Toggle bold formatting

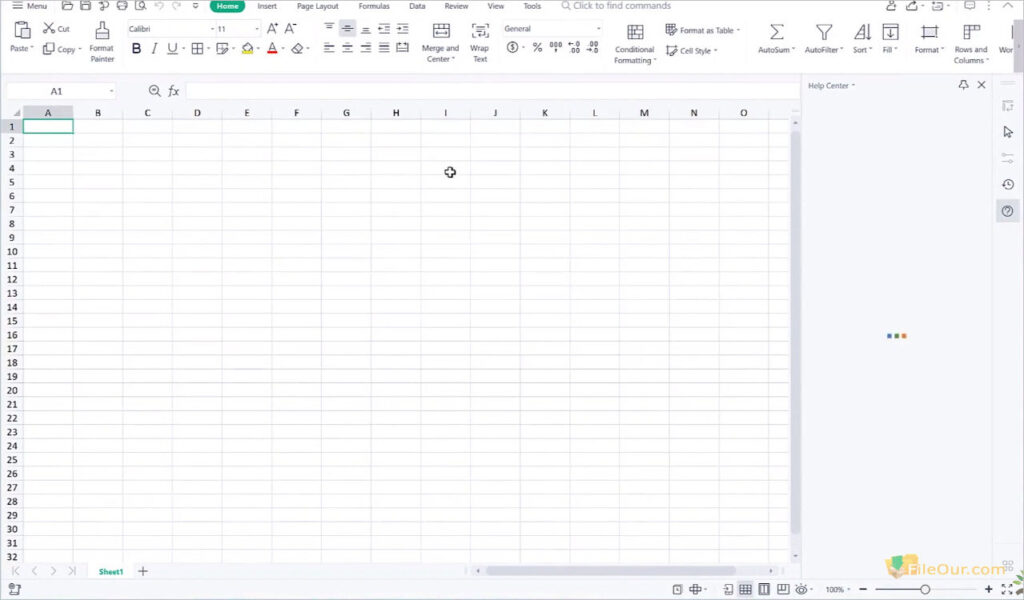[136, 47]
